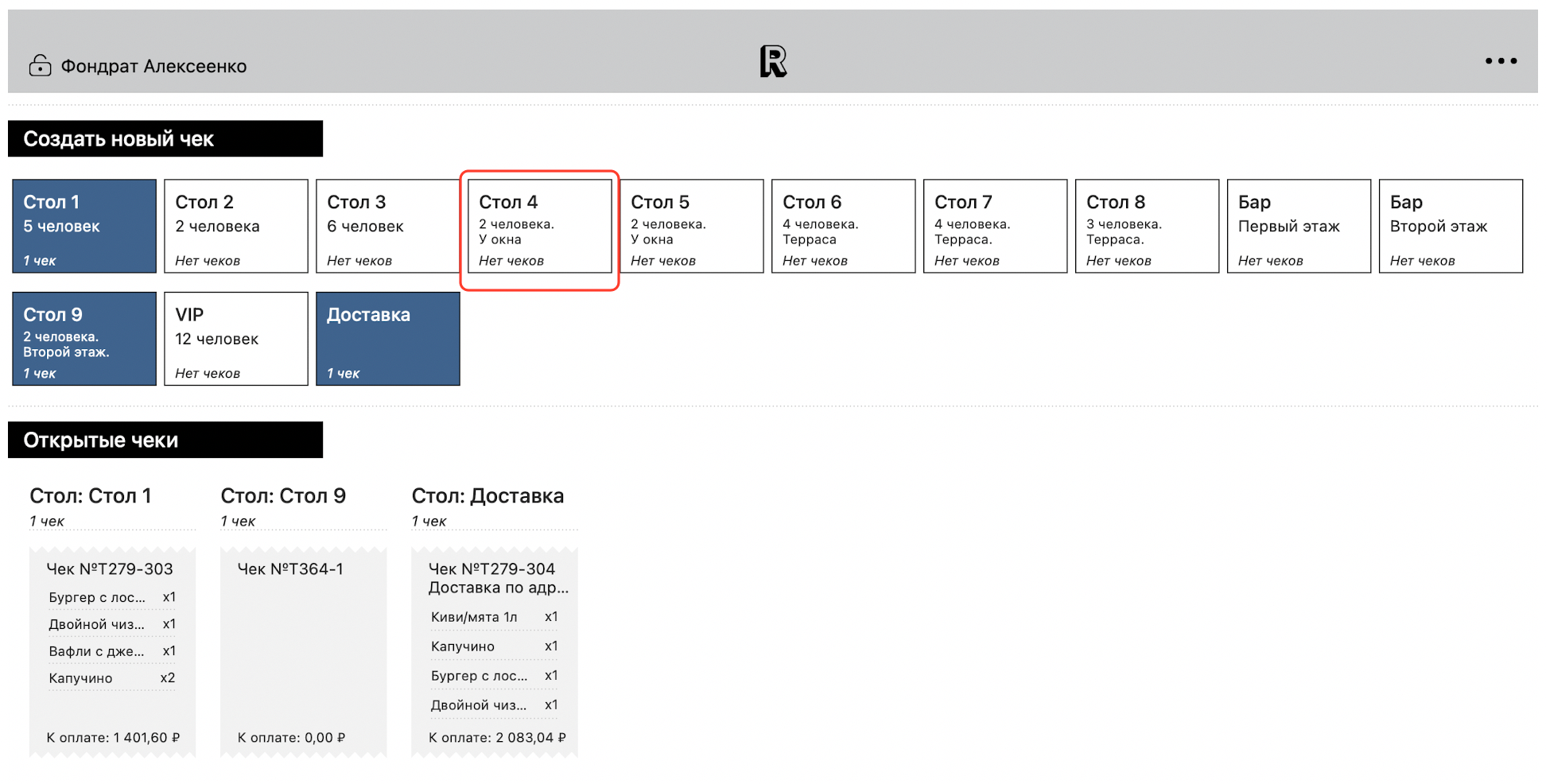The image size is (1546, 784).
Task: Select Стол 2 table tile
Action: coord(235,227)
